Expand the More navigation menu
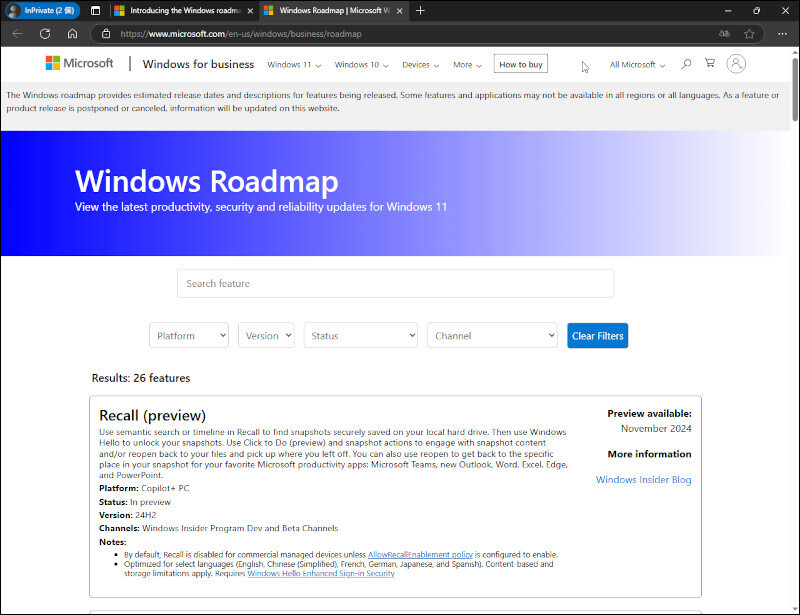 467,65
